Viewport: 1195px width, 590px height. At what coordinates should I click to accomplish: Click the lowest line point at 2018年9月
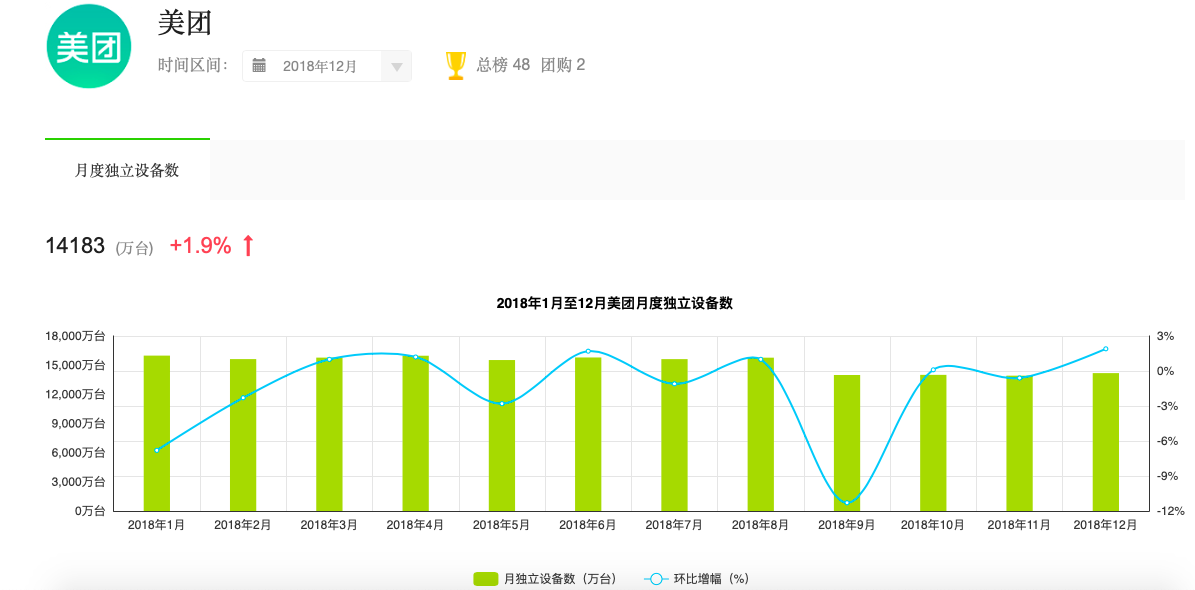click(847, 502)
